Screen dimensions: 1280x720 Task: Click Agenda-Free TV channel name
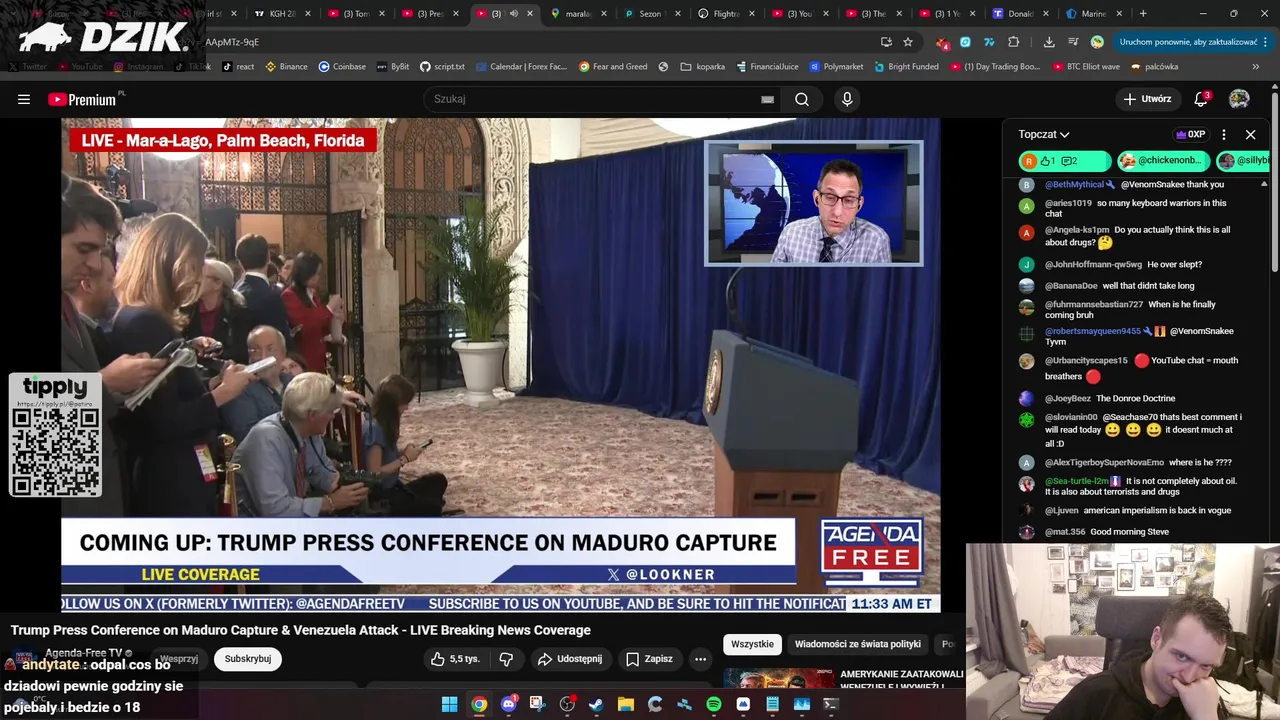click(x=83, y=653)
